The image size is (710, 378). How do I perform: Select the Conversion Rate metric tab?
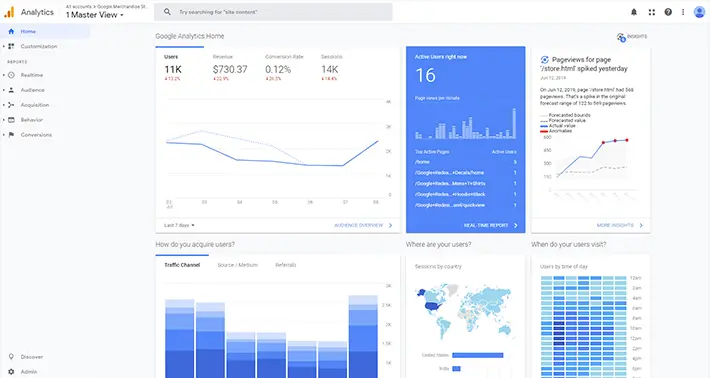(284, 67)
